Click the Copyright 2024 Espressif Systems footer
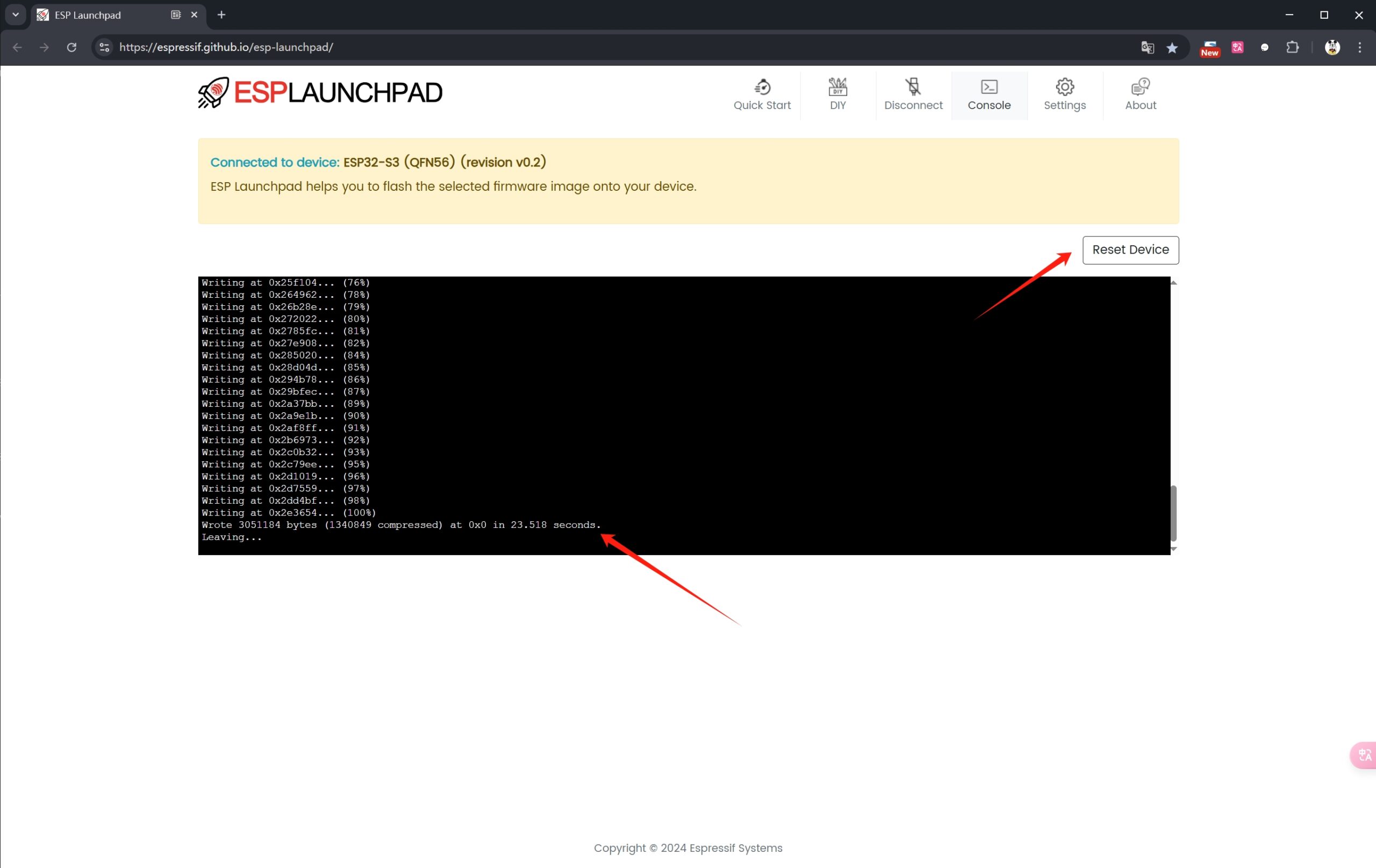 point(688,848)
